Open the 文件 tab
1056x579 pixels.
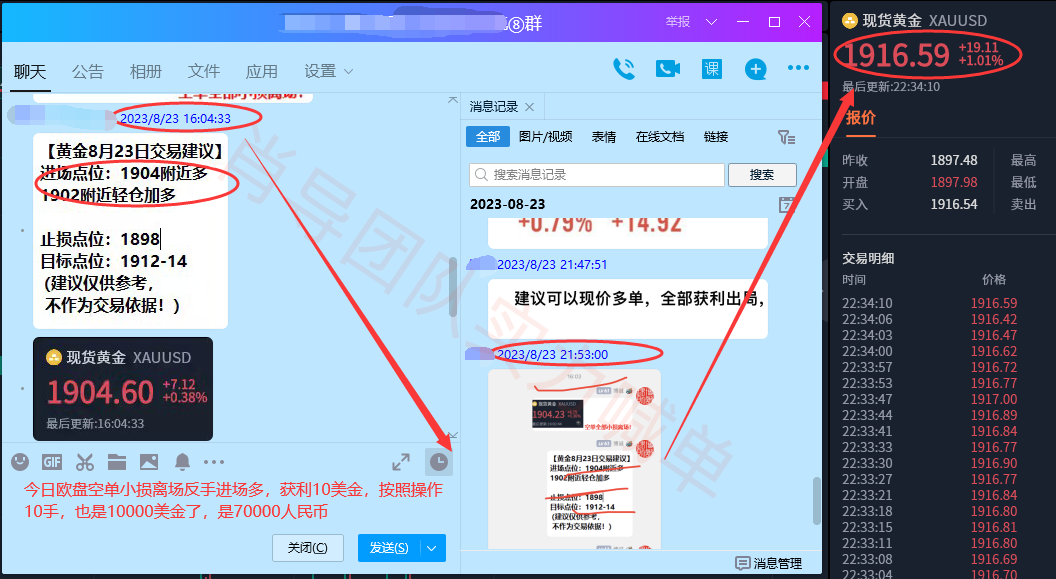pos(204,71)
